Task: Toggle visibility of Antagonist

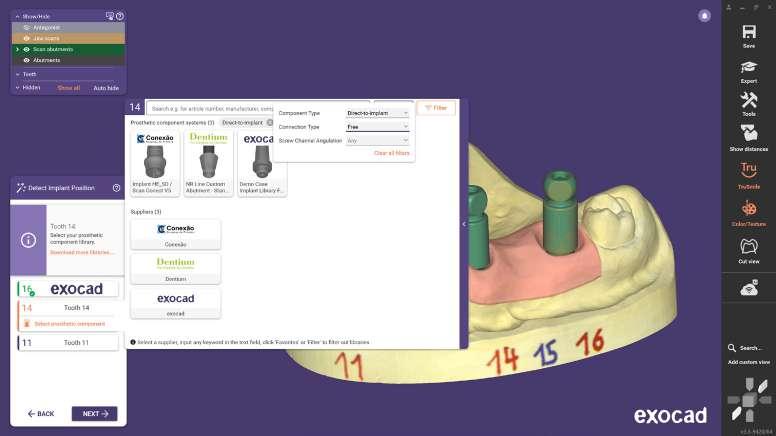Action: pyautogui.click(x=27, y=28)
